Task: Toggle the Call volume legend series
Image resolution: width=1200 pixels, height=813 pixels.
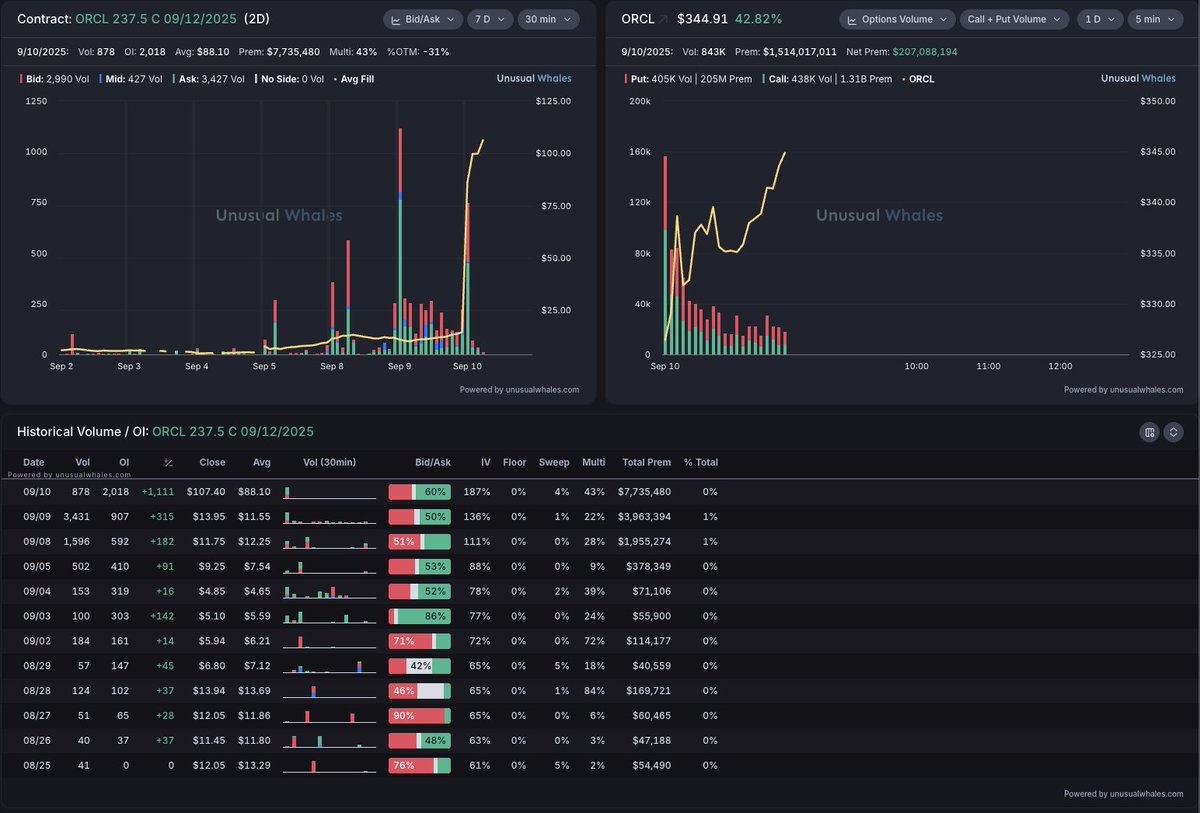Action: (827, 78)
